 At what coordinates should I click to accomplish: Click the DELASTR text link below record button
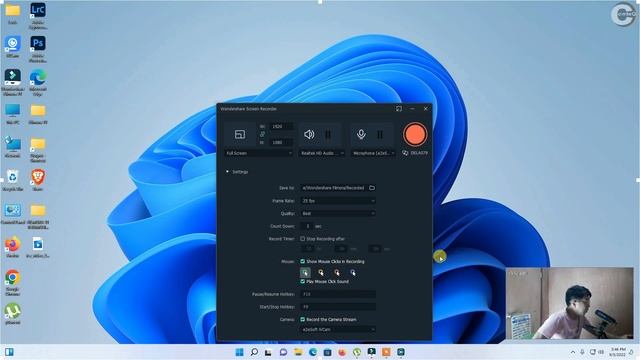pyautogui.click(x=419, y=153)
